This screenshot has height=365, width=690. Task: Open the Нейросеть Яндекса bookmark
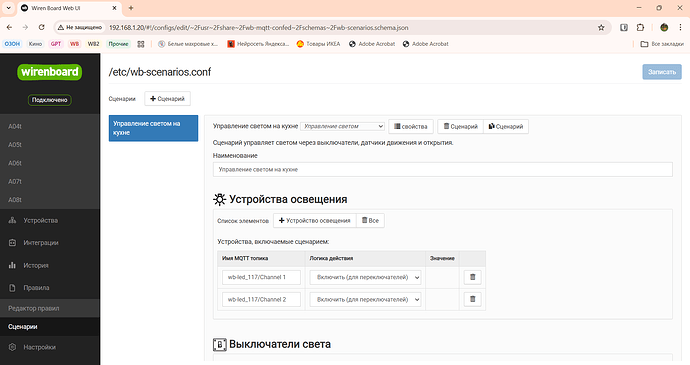click(x=258, y=44)
